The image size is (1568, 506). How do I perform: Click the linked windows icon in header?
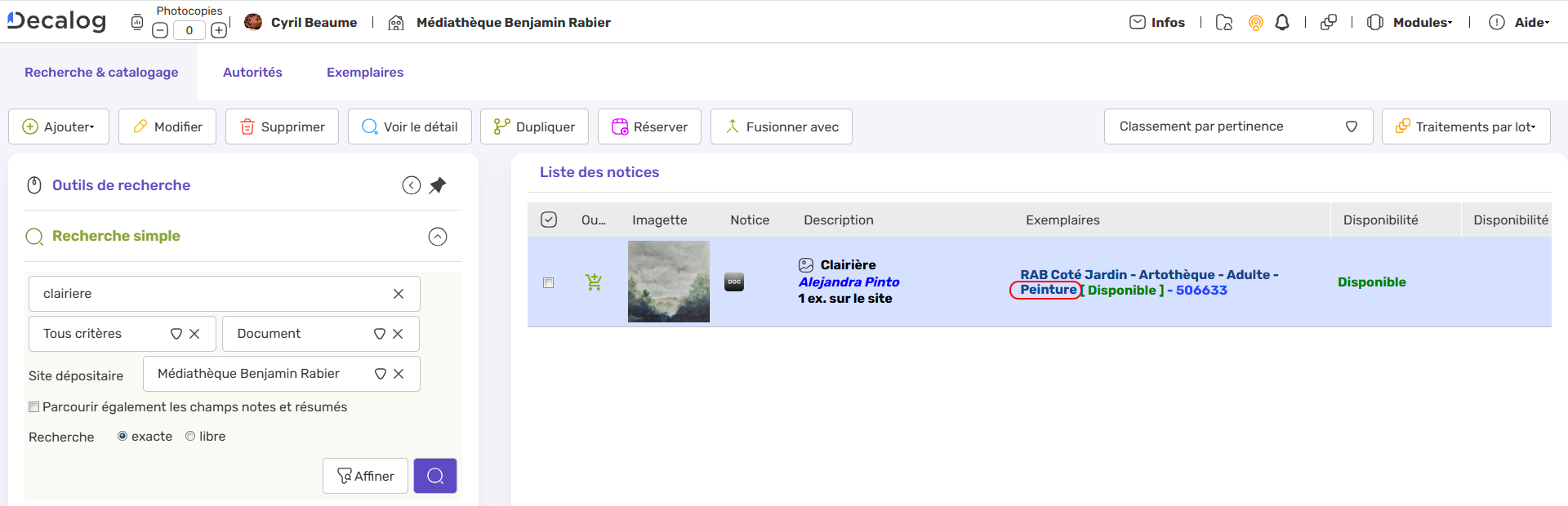click(1329, 22)
